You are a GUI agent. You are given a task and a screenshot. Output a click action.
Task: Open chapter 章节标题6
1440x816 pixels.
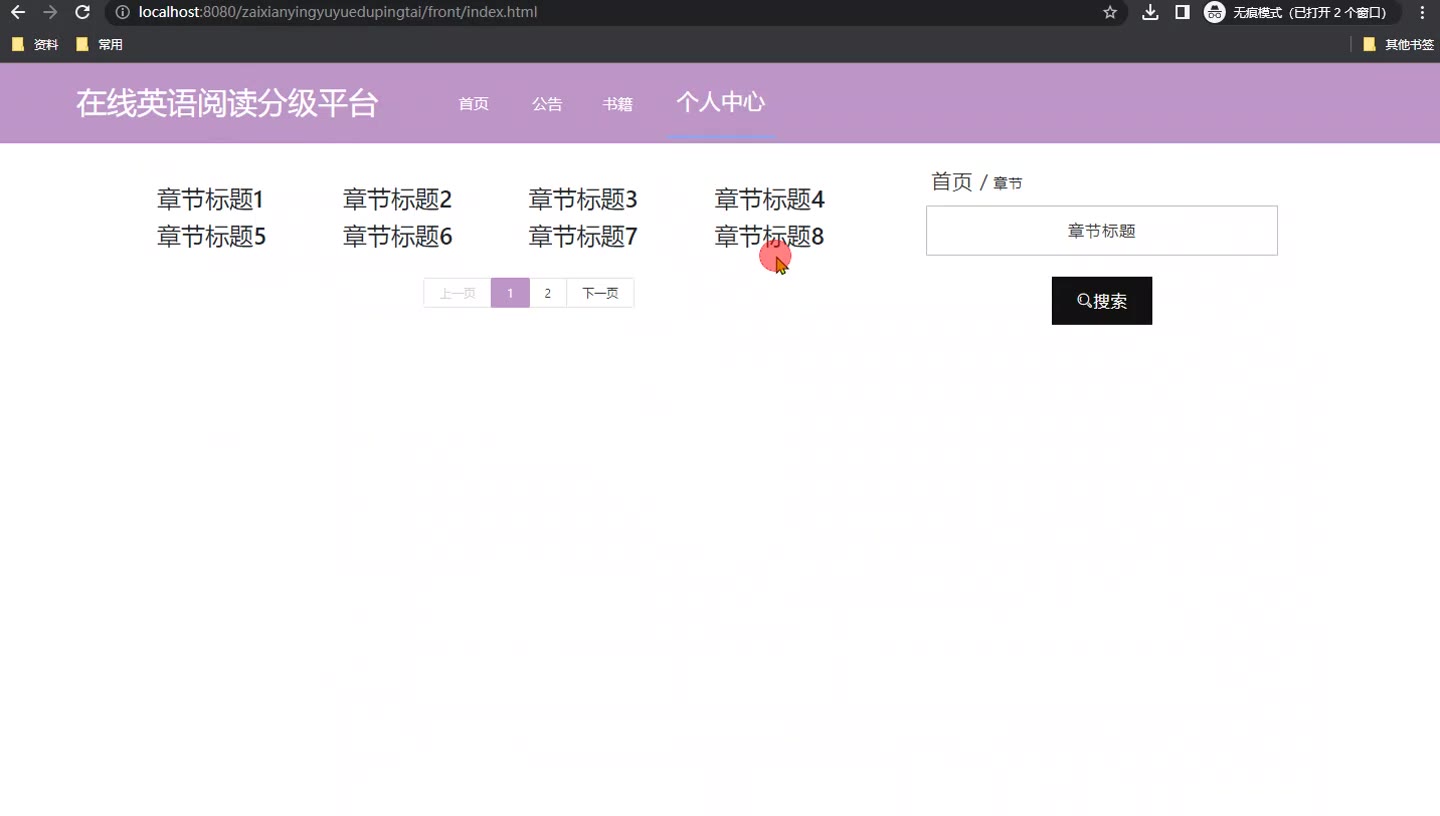398,237
